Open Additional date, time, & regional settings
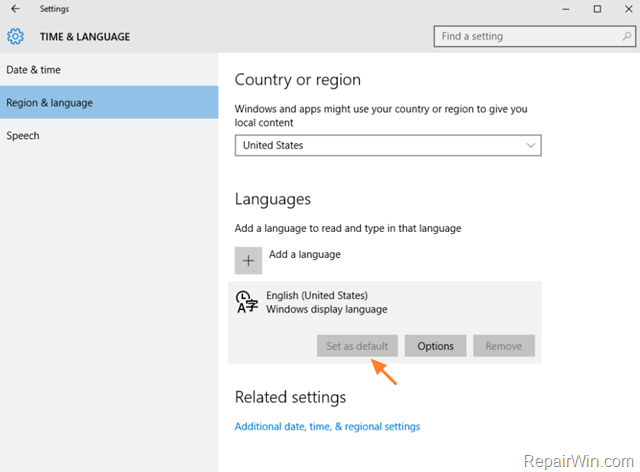 click(x=327, y=426)
